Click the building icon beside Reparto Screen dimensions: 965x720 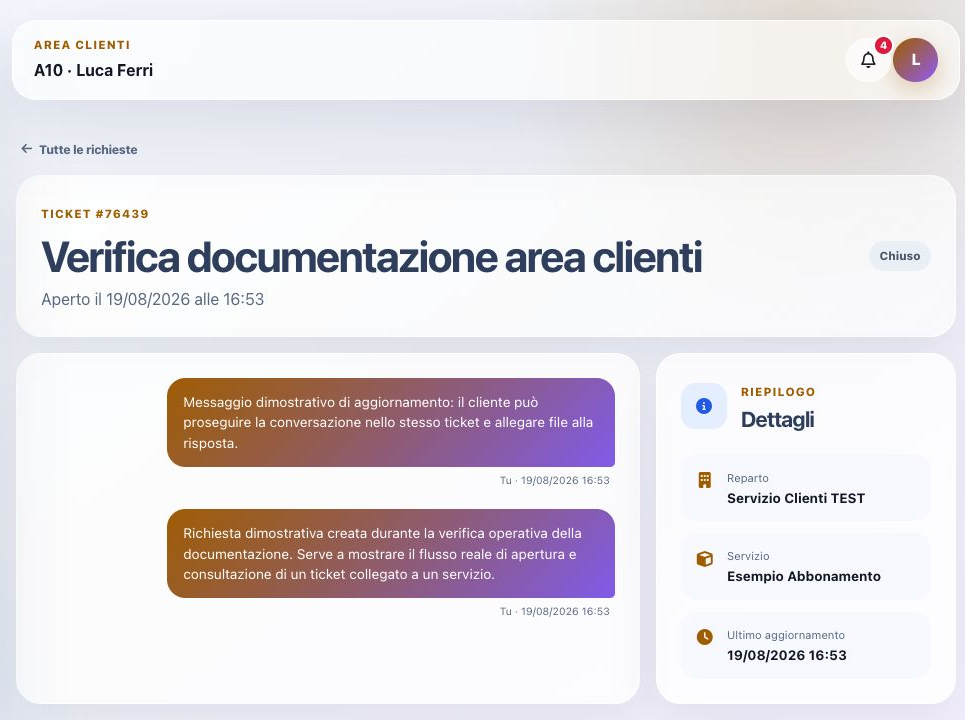[x=705, y=480]
